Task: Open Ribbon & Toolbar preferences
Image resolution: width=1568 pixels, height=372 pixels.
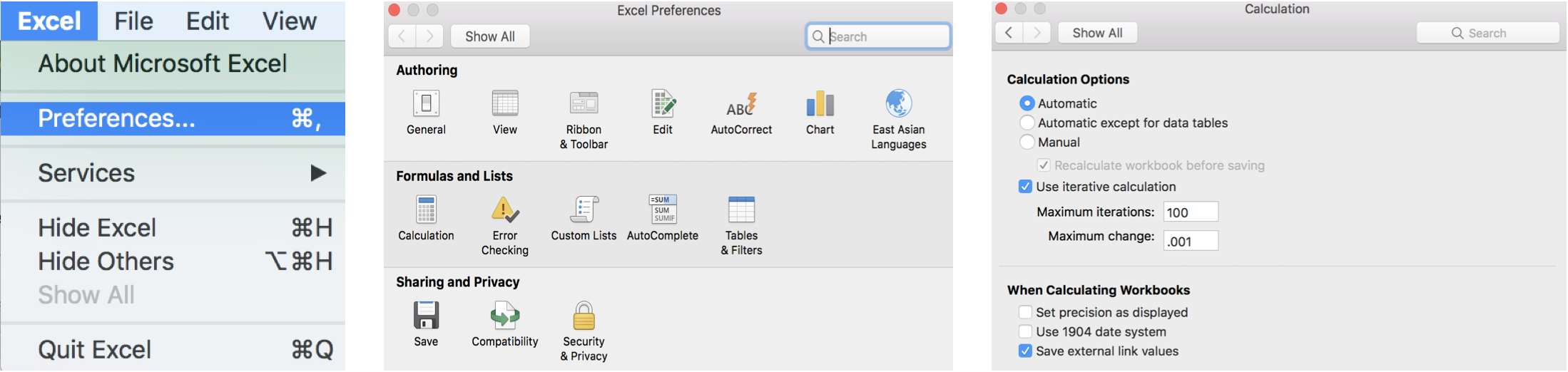Action: [584, 104]
